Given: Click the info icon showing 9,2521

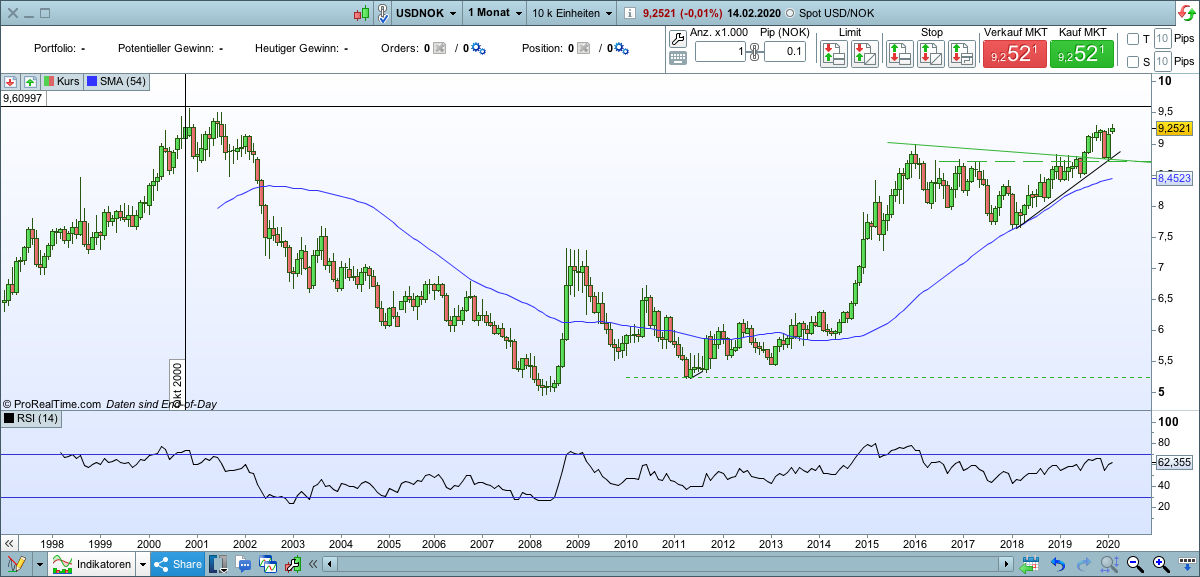Looking at the screenshot, I should point(630,13).
